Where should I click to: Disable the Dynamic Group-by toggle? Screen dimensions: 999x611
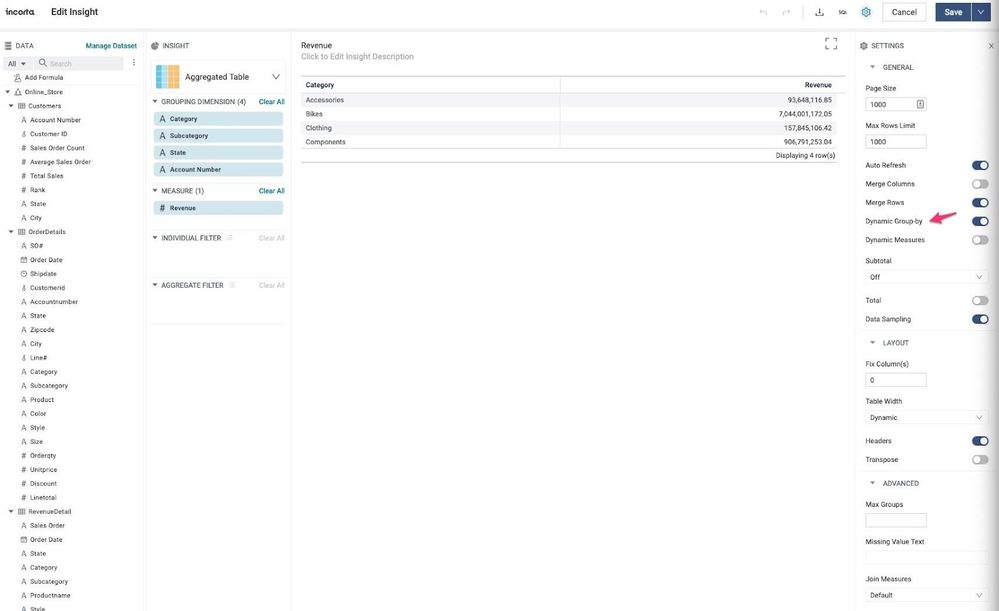point(979,221)
